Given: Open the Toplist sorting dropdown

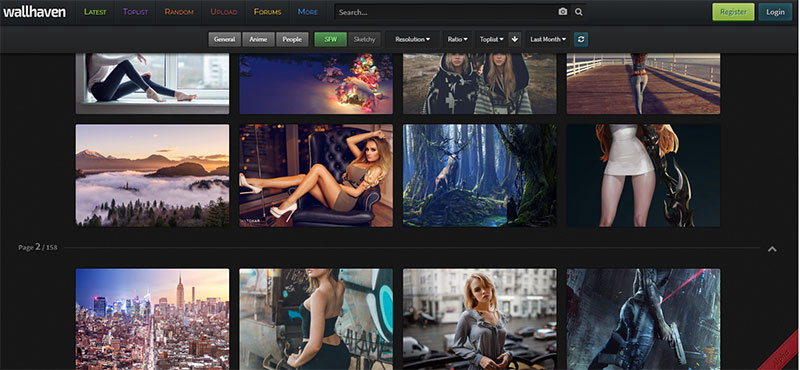Looking at the screenshot, I should (x=491, y=39).
